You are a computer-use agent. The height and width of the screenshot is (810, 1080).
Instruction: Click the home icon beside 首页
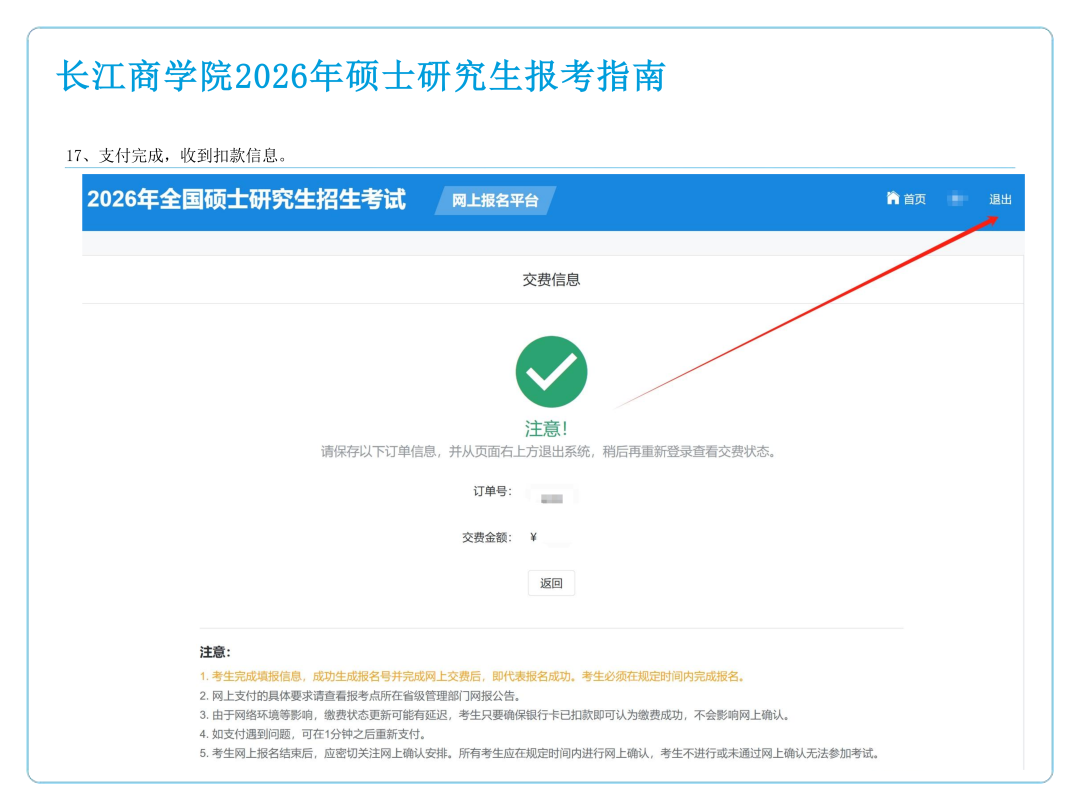[892, 199]
